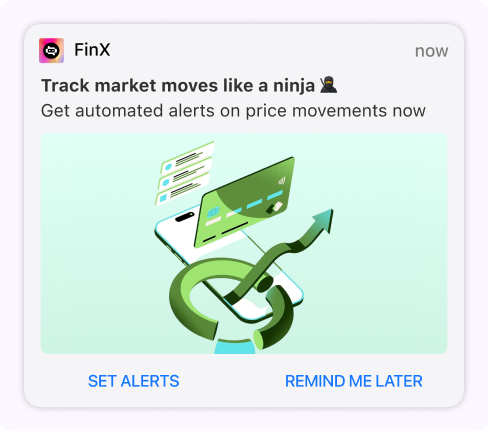Click the ninja emoji in the title
Image resolution: width=488 pixels, height=432 pixels.
(x=328, y=85)
